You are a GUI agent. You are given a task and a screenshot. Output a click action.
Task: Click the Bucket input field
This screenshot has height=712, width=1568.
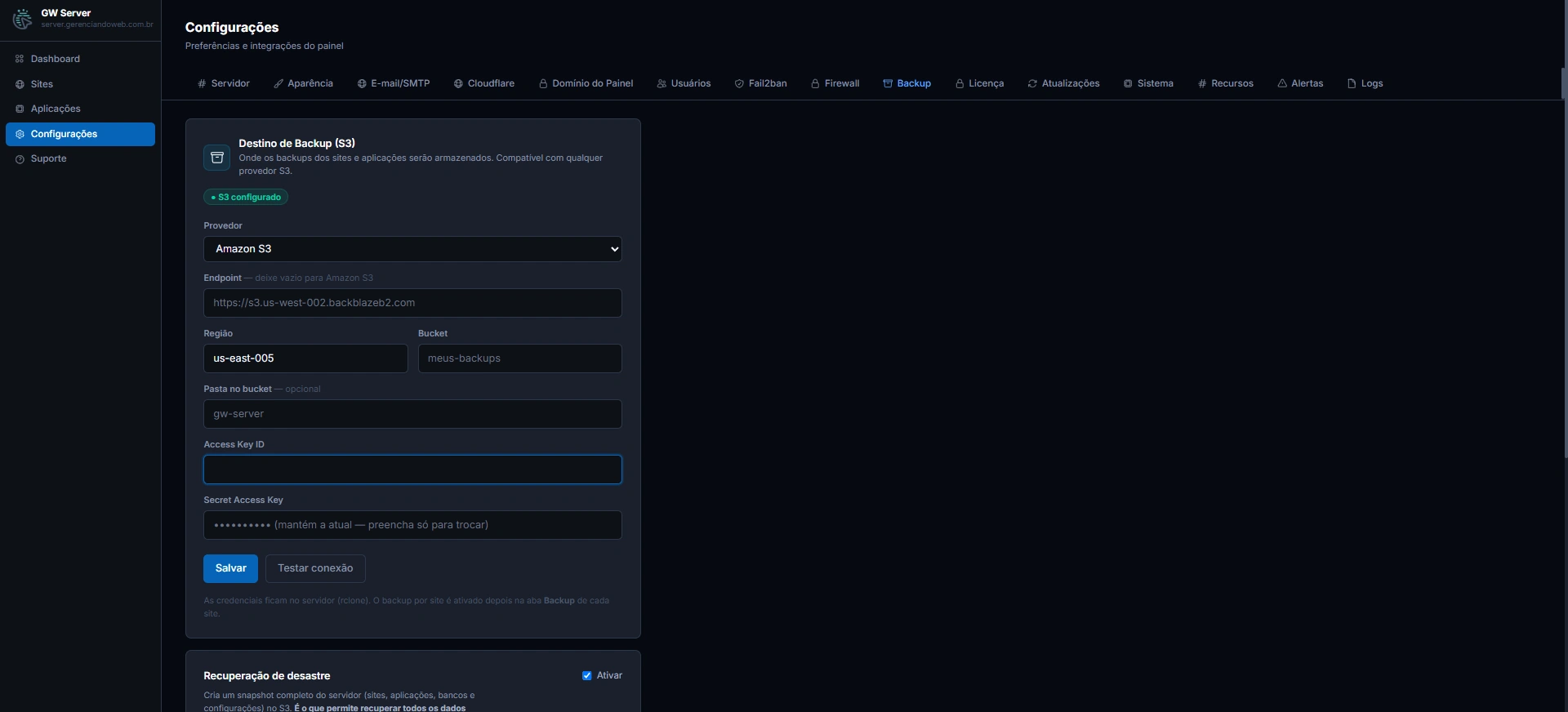[x=520, y=358]
